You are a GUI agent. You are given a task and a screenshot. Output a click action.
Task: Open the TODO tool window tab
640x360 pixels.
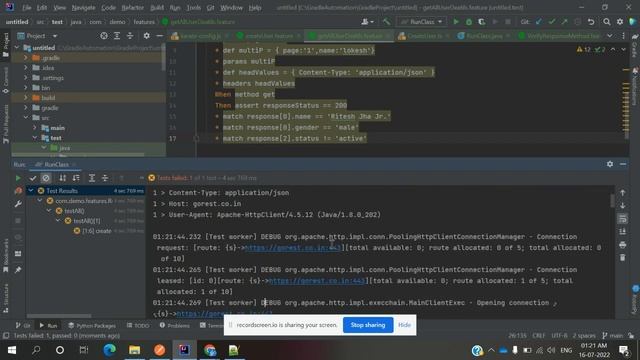pyautogui.click(x=138, y=325)
